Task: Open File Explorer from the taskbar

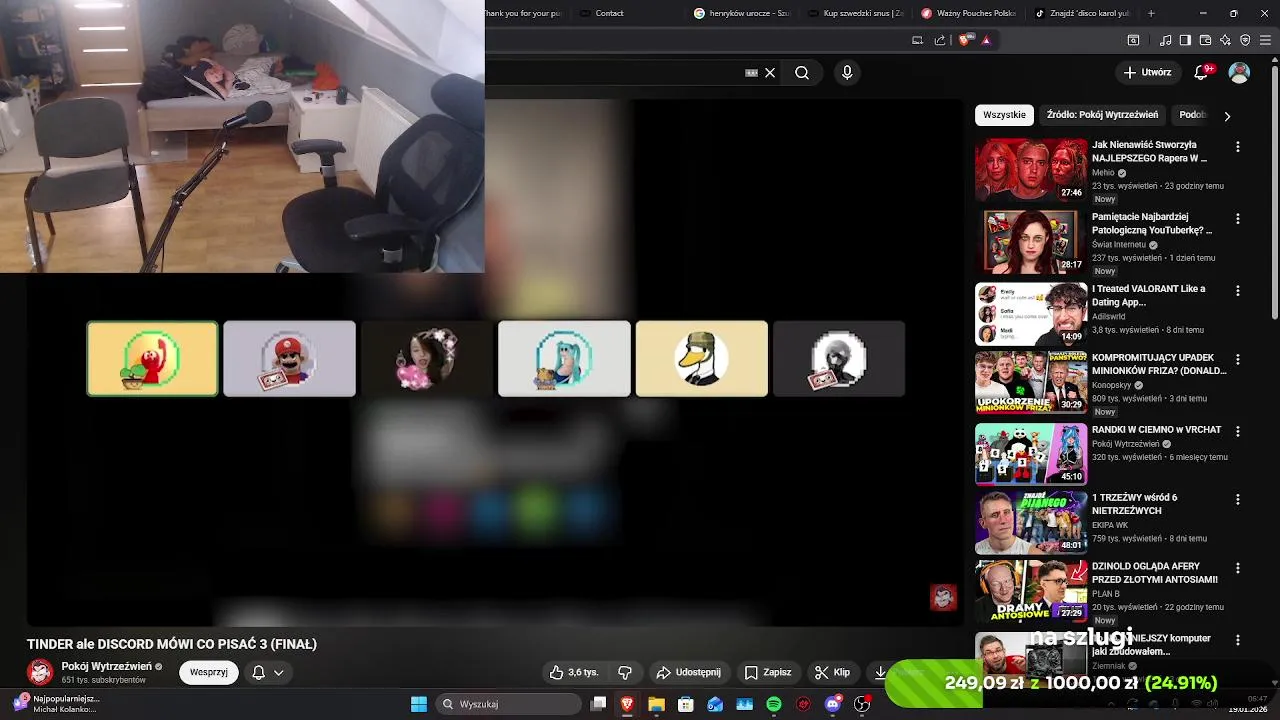Action: tap(656, 704)
